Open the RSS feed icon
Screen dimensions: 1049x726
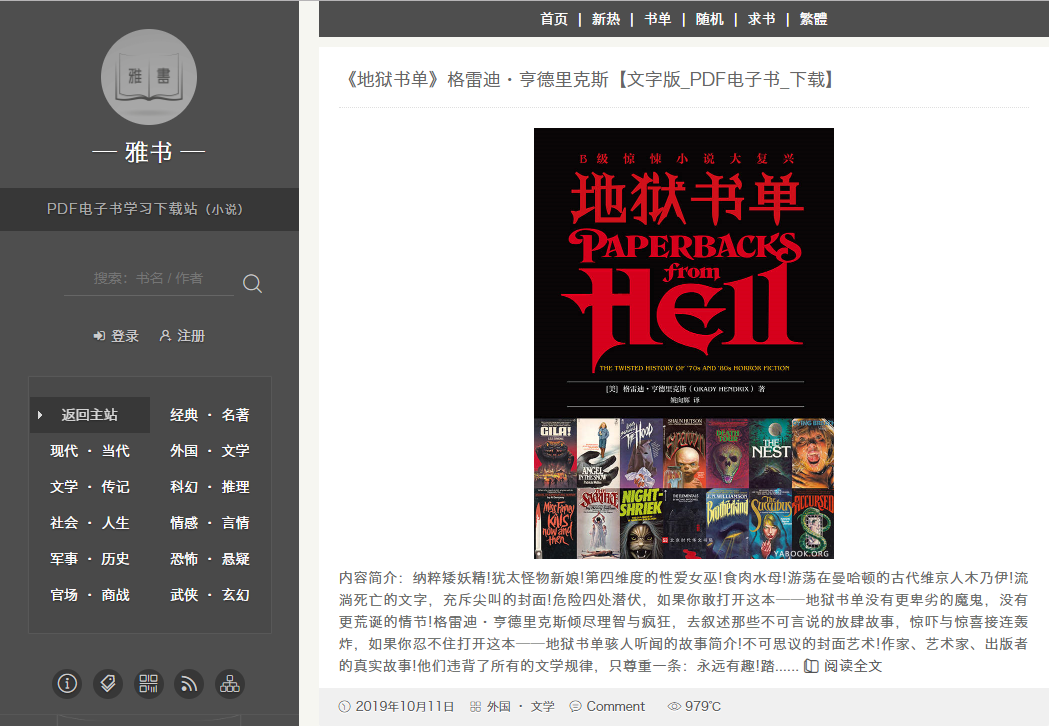click(x=189, y=684)
